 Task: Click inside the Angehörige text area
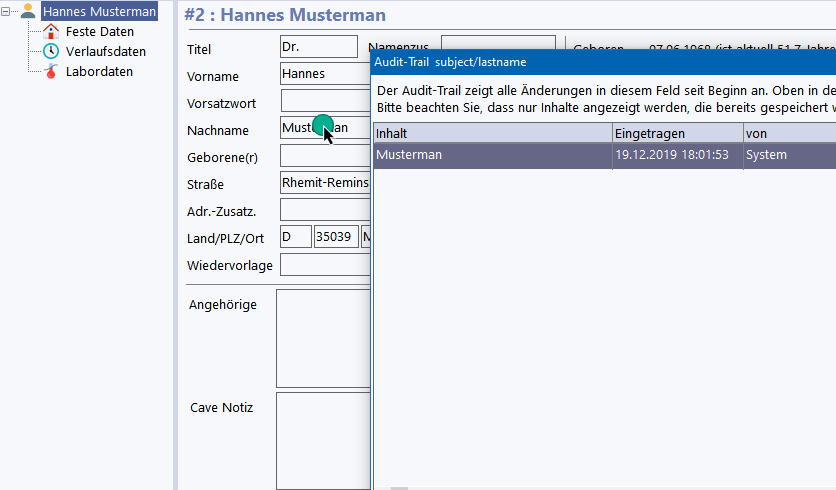click(323, 338)
